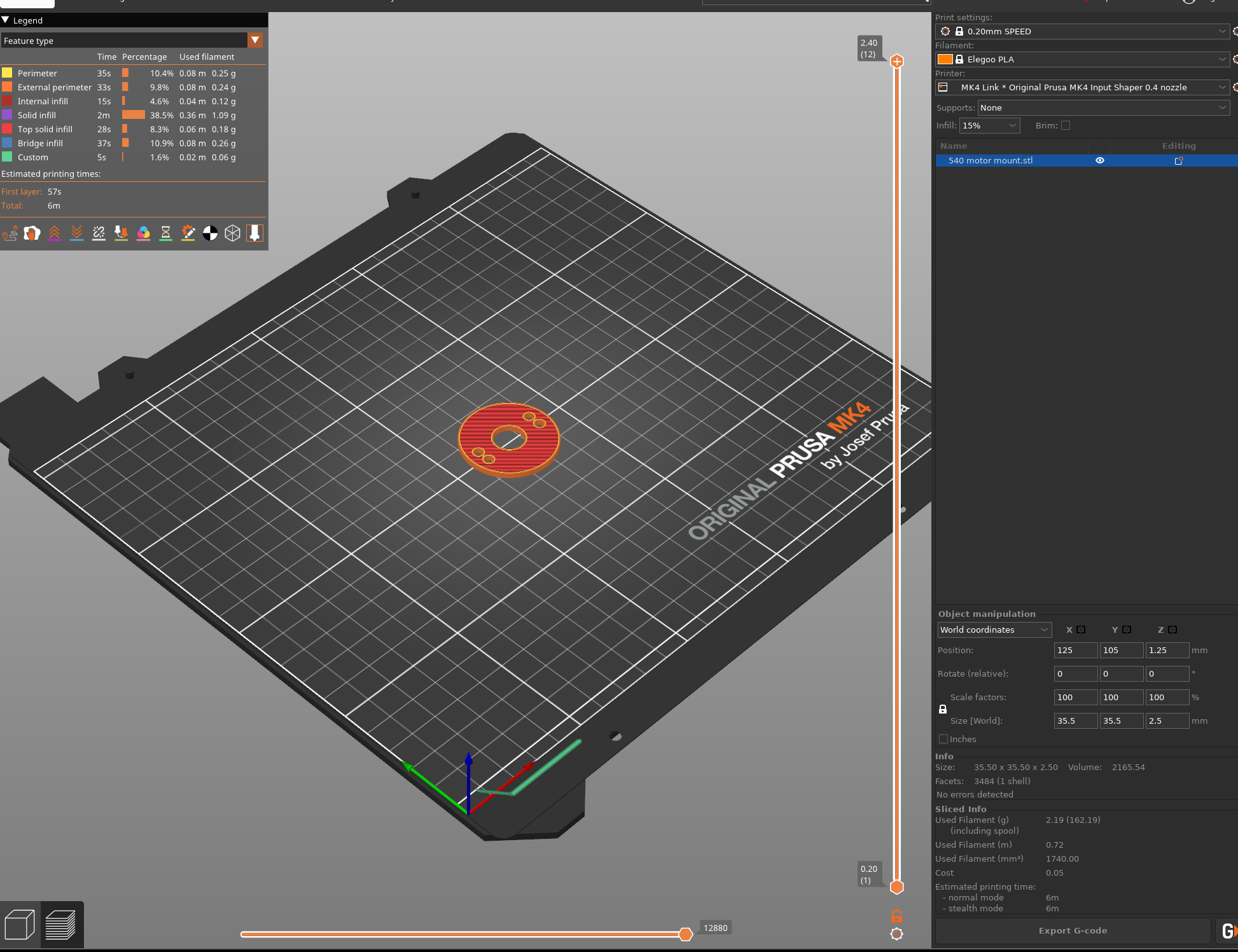
Task: Enable the Brim checkbox
Action: 1066,125
